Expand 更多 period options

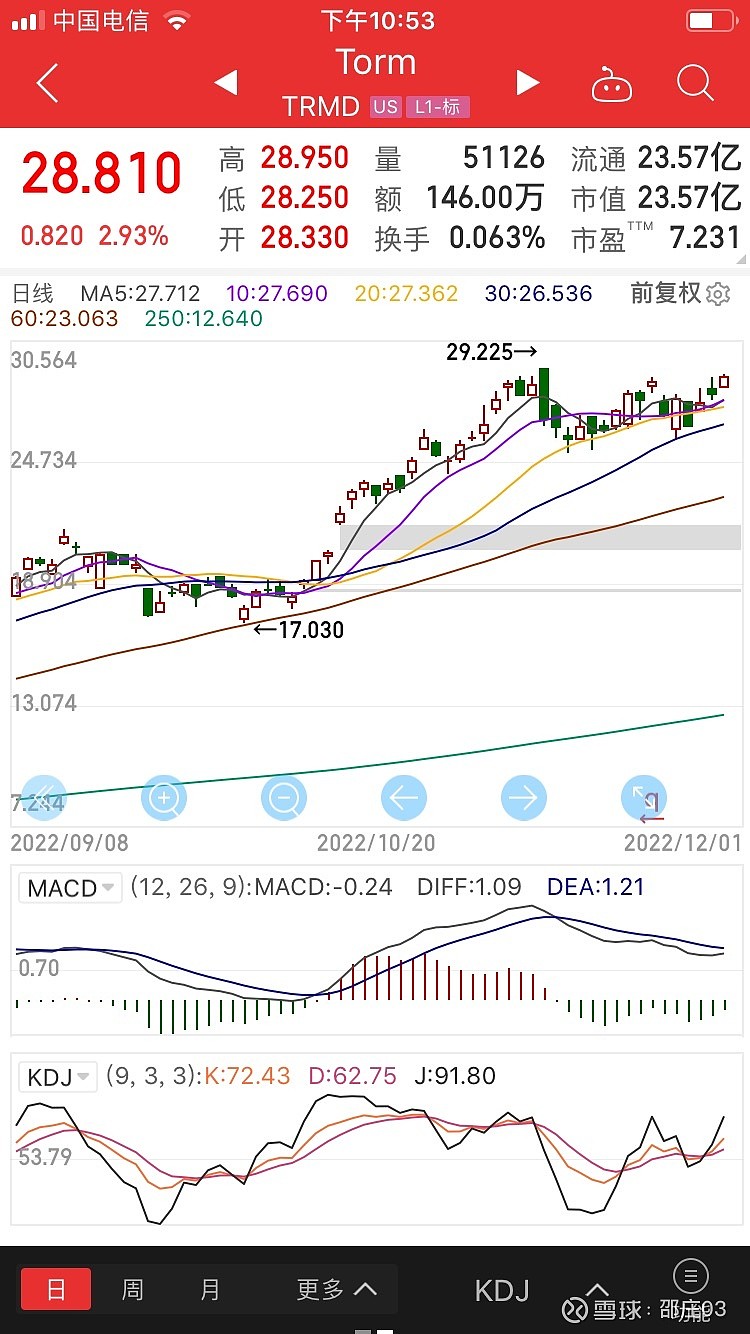click(337, 1290)
